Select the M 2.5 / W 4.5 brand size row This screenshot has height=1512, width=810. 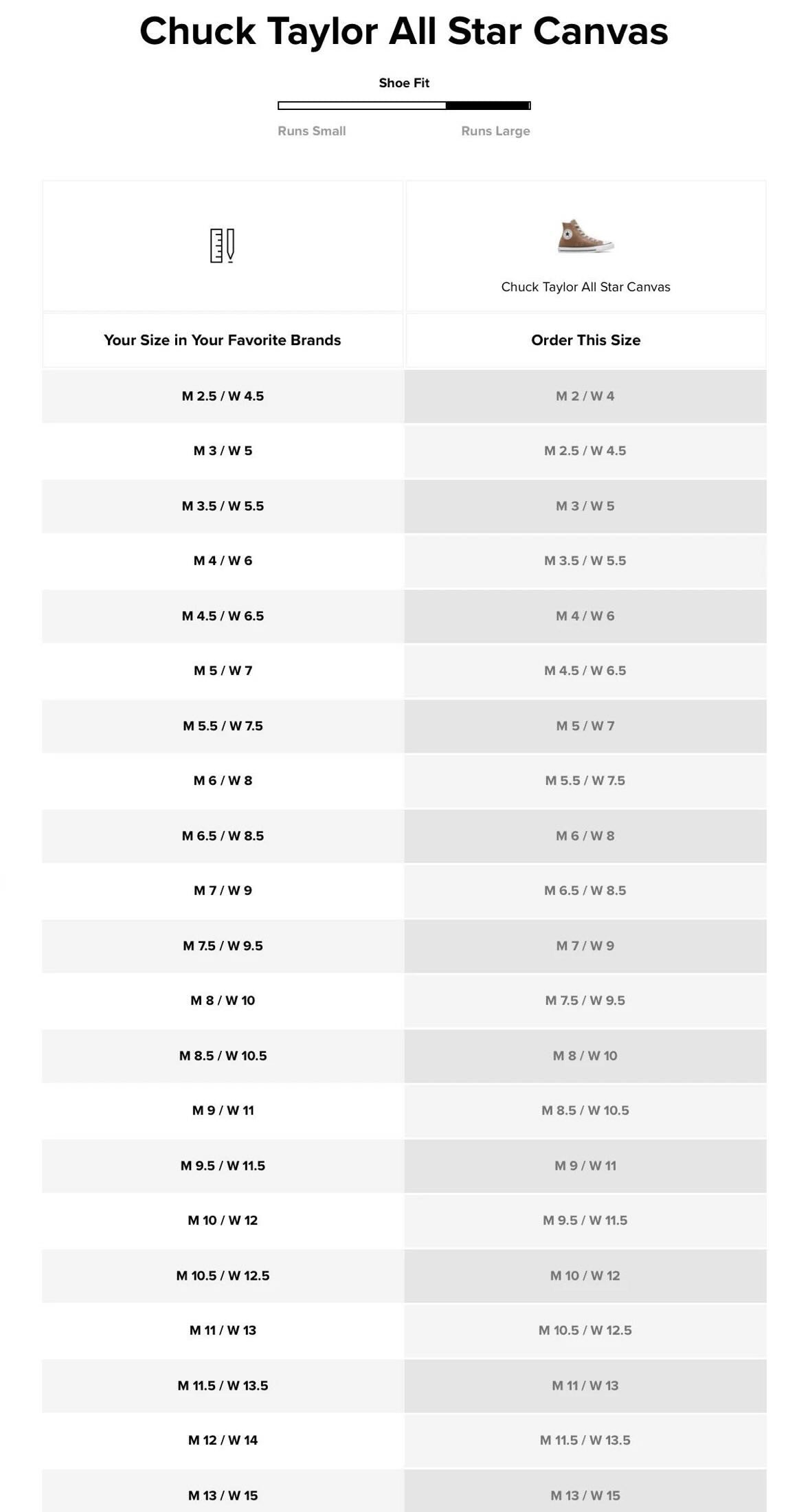pyautogui.click(x=223, y=396)
